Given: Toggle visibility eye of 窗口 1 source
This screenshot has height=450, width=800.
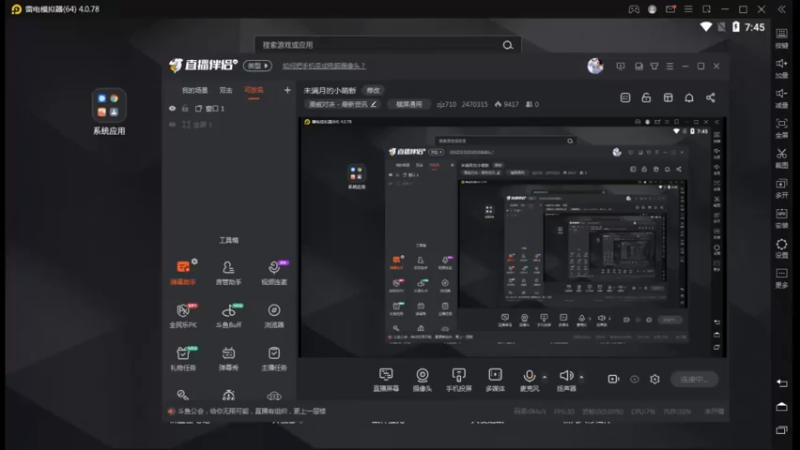Looking at the screenshot, I should tap(172, 109).
